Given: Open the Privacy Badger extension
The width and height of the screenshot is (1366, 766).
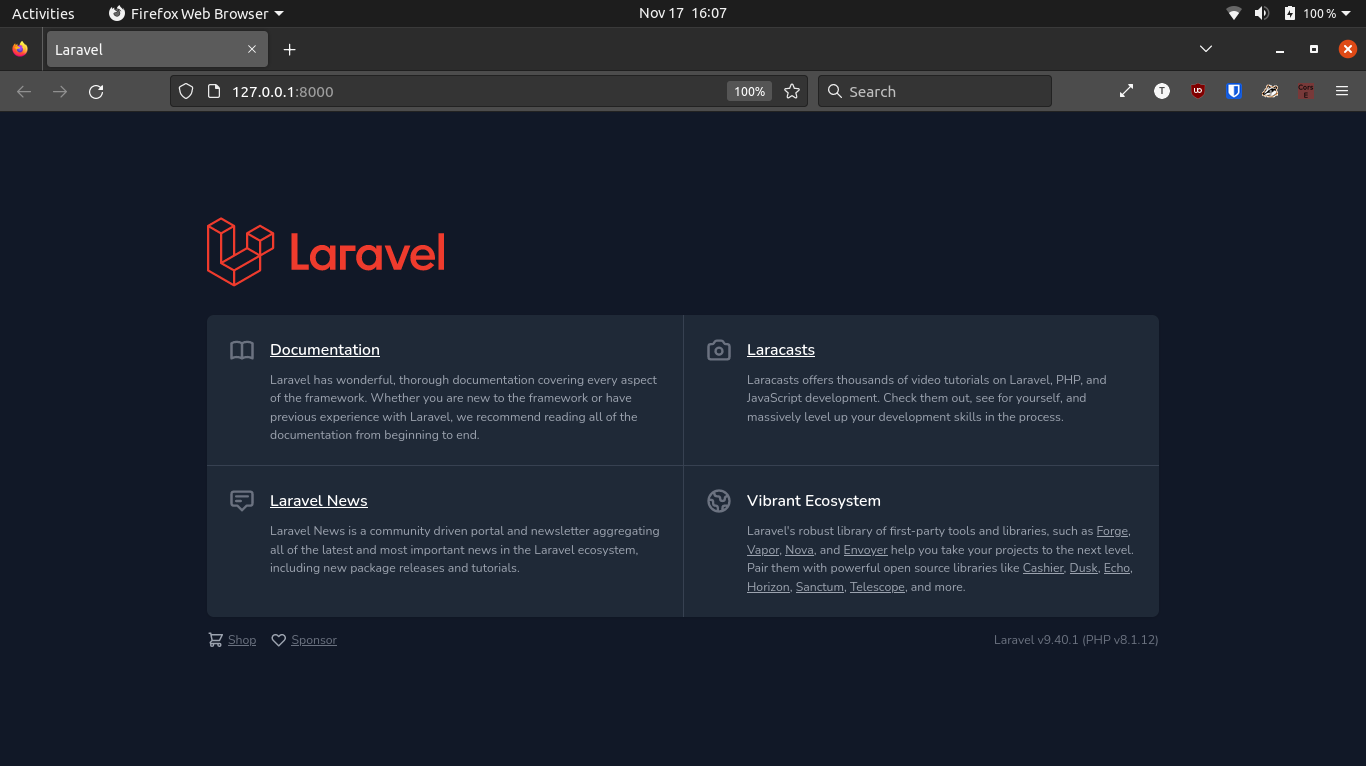Looking at the screenshot, I should coord(1270,91).
